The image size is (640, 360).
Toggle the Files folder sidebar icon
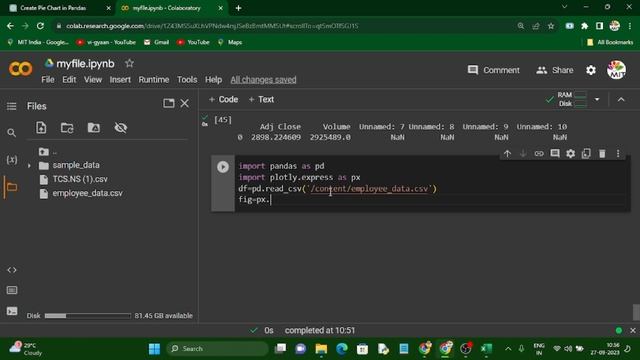[x=11, y=187]
